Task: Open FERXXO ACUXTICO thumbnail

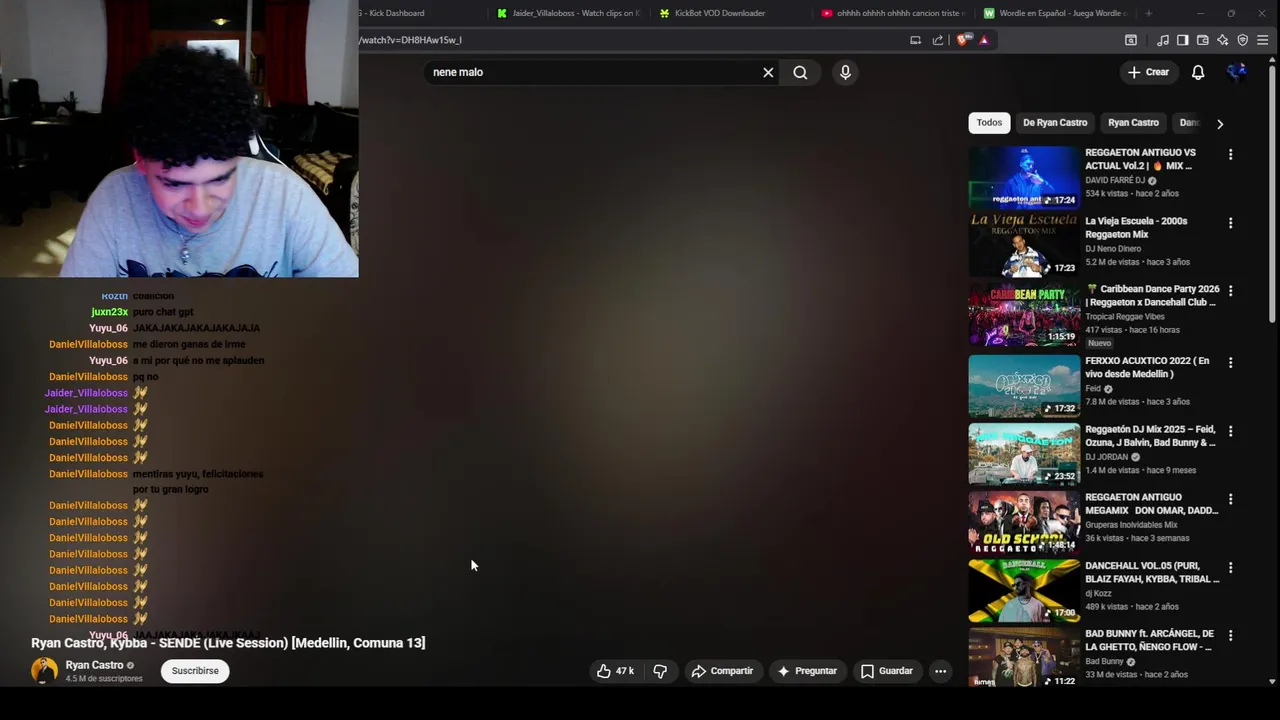Action: pos(1024,386)
